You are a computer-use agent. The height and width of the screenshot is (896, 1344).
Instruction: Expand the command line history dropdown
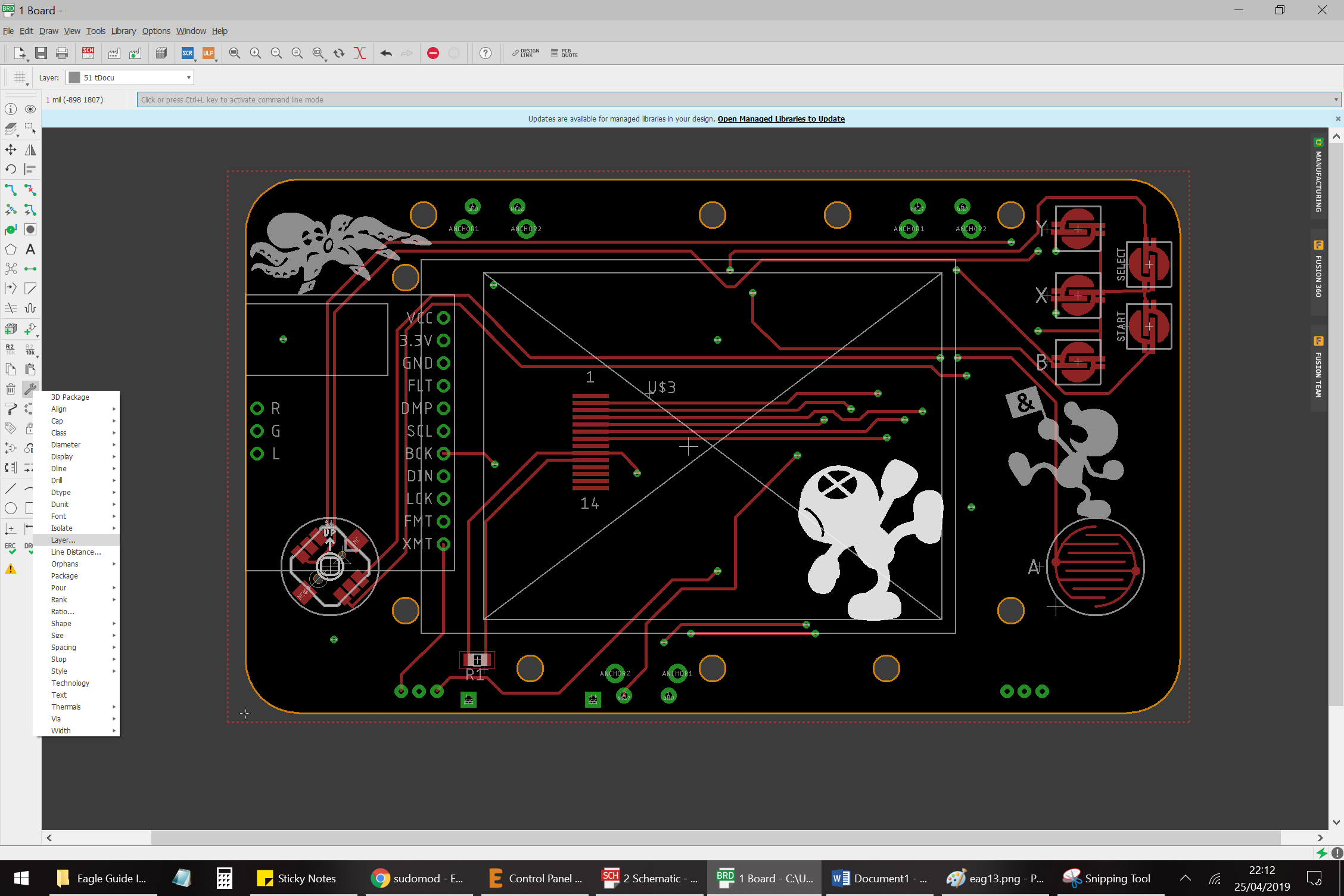pos(1336,99)
